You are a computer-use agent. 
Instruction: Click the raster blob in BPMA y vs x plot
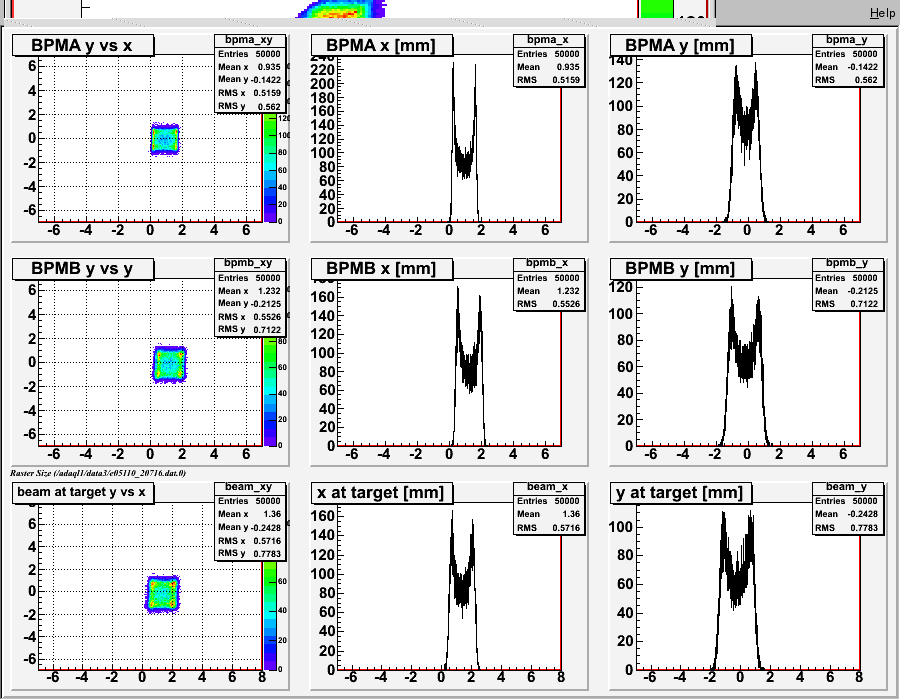point(165,139)
